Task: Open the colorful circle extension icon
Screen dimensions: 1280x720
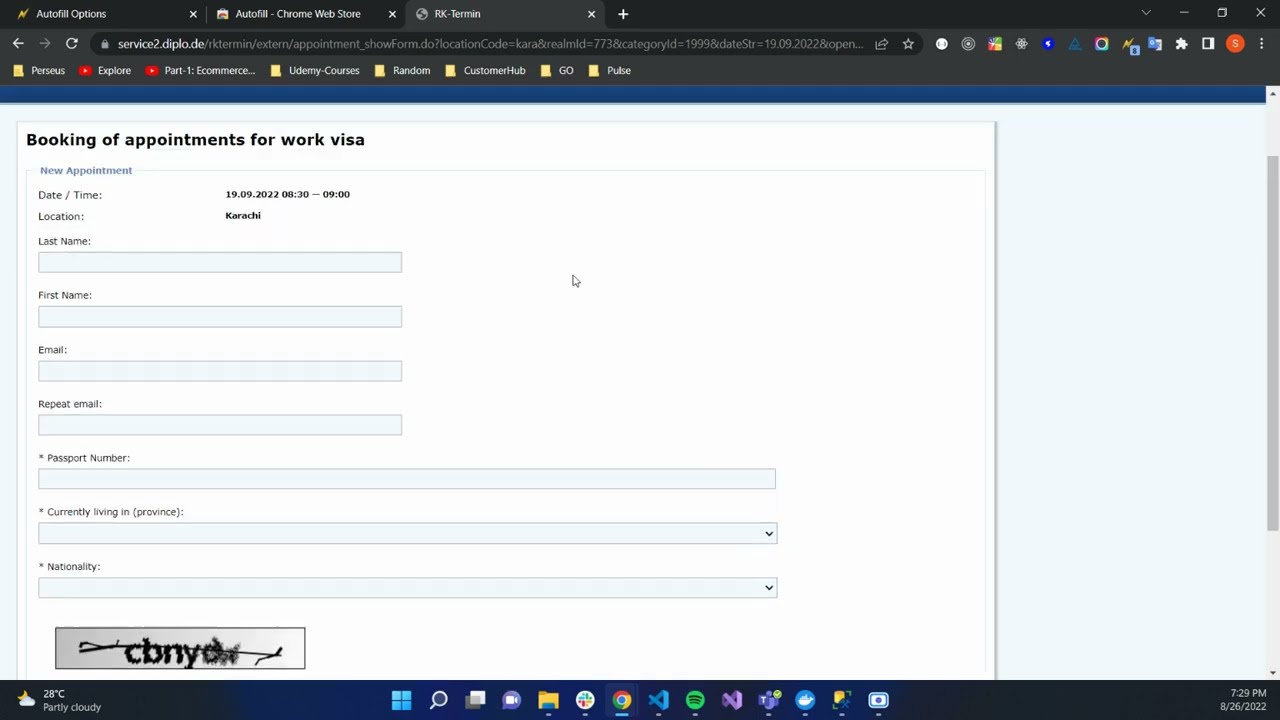Action: point(1101,44)
